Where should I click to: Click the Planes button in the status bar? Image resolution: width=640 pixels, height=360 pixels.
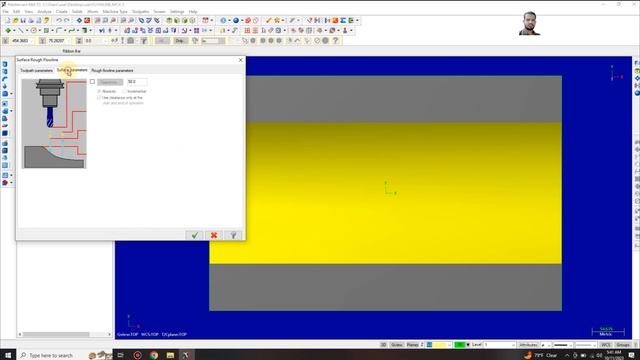tap(412, 345)
